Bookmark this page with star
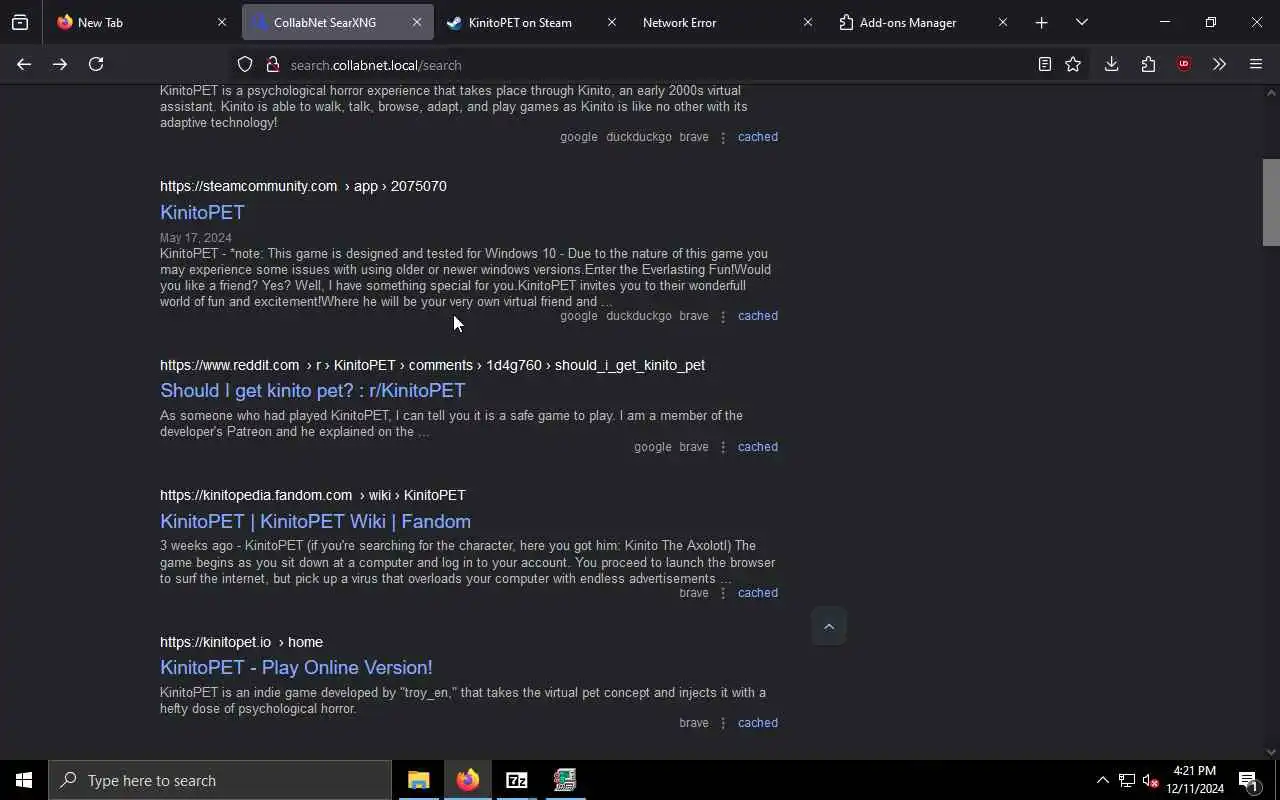The width and height of the screenshot is (1280, 800). click(1073, 64)
